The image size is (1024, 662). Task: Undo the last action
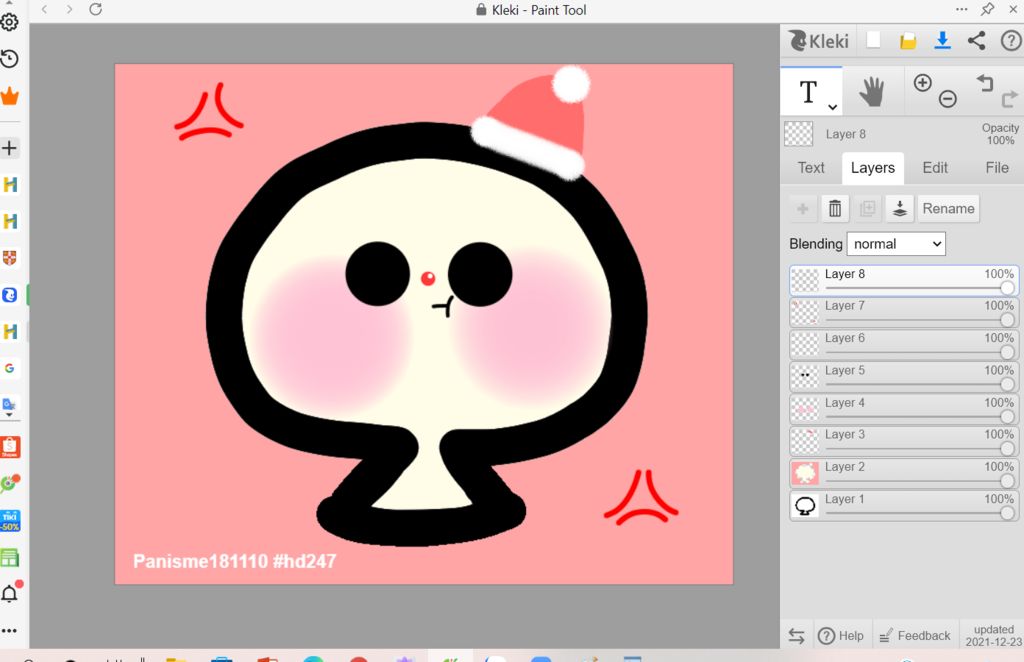(x=985, y=83)
